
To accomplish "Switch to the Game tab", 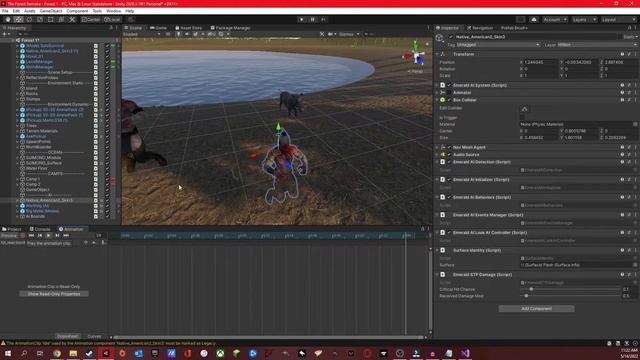I will pos(158,28).
